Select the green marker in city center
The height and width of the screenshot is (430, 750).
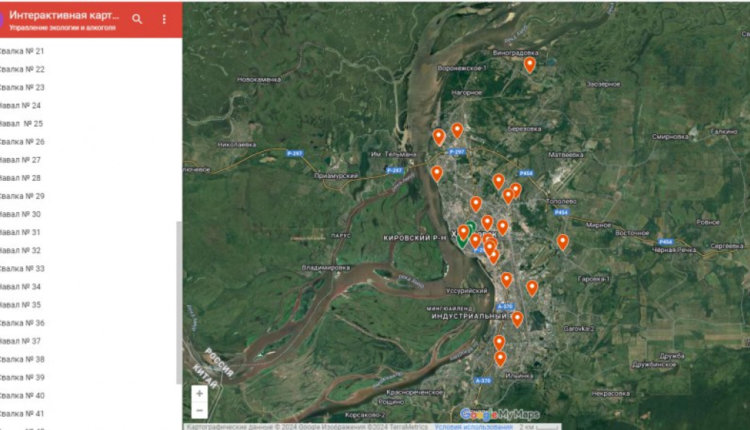click(x=464, y=236)
